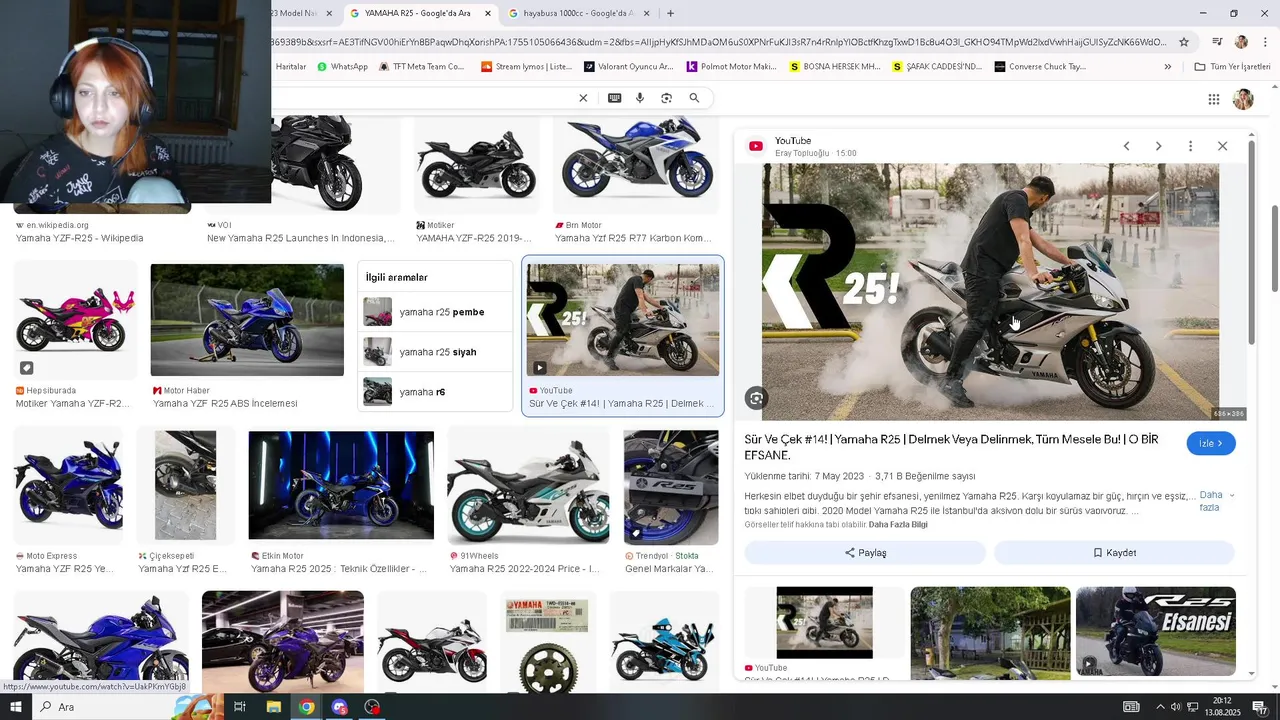Click the magnifier search submit icon

[694, 98]
